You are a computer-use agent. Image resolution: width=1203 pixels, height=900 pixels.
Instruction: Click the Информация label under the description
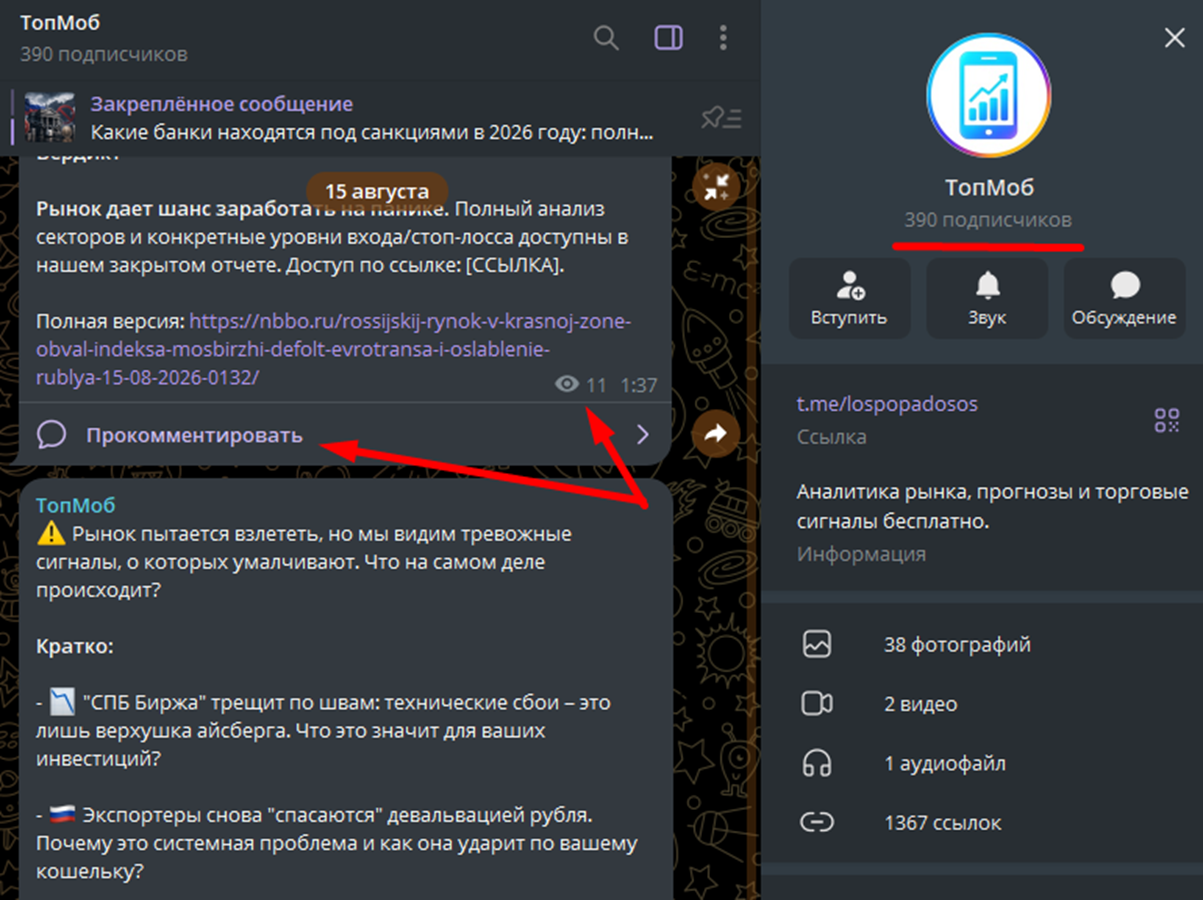pos(861,554)
